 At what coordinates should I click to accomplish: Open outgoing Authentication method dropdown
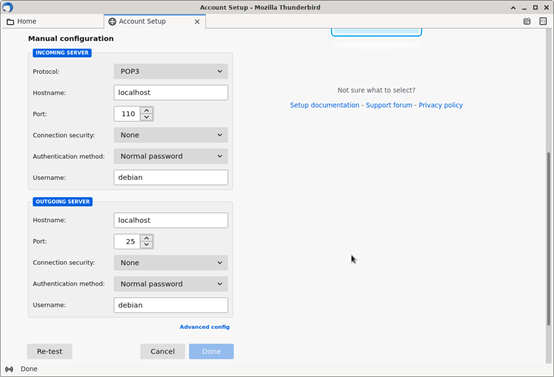[x=171, y=284]
